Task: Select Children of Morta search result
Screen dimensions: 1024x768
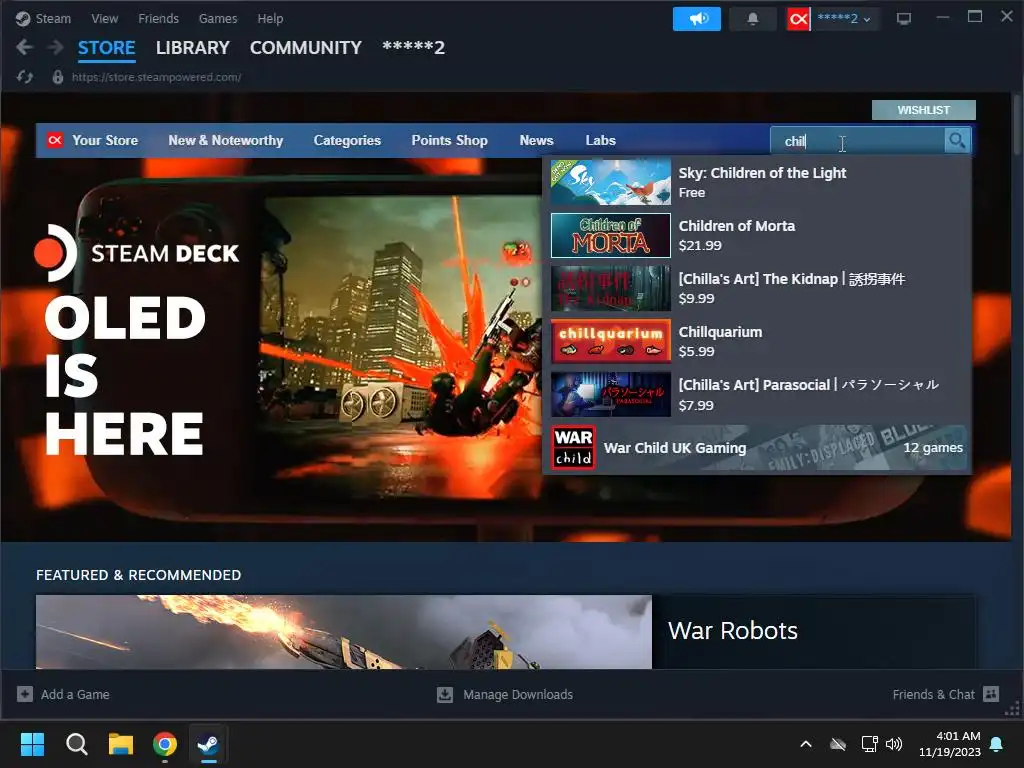Action: click(757, 236)
